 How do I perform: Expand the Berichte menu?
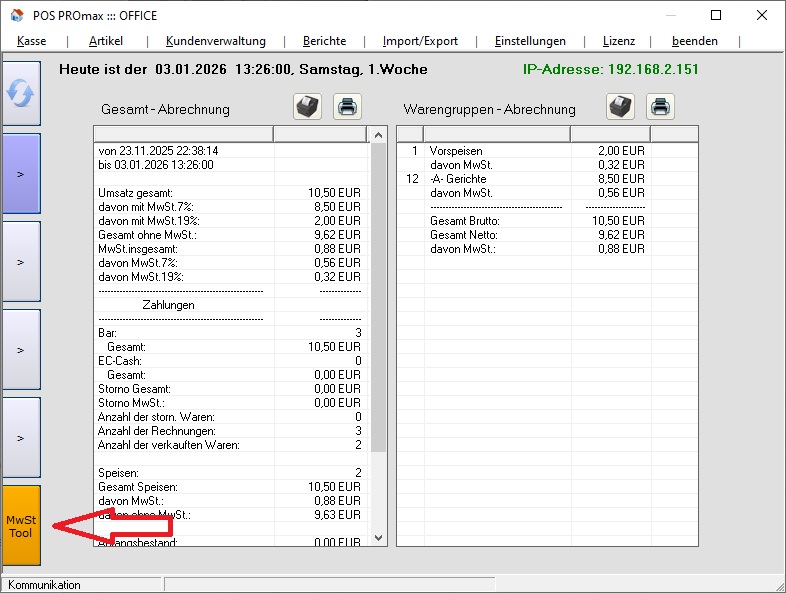tap(324, 41)
